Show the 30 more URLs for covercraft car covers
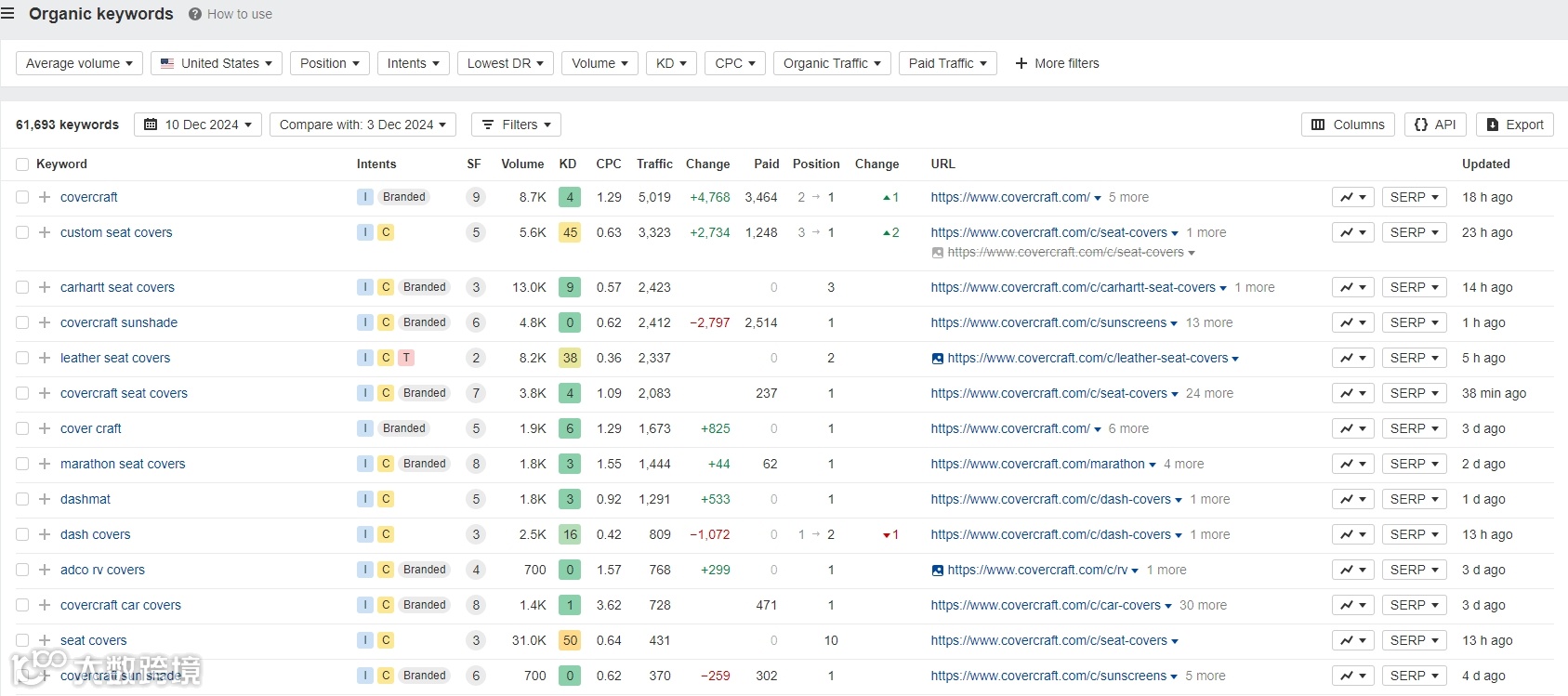1568x696 pixels. click(1203, 605)
